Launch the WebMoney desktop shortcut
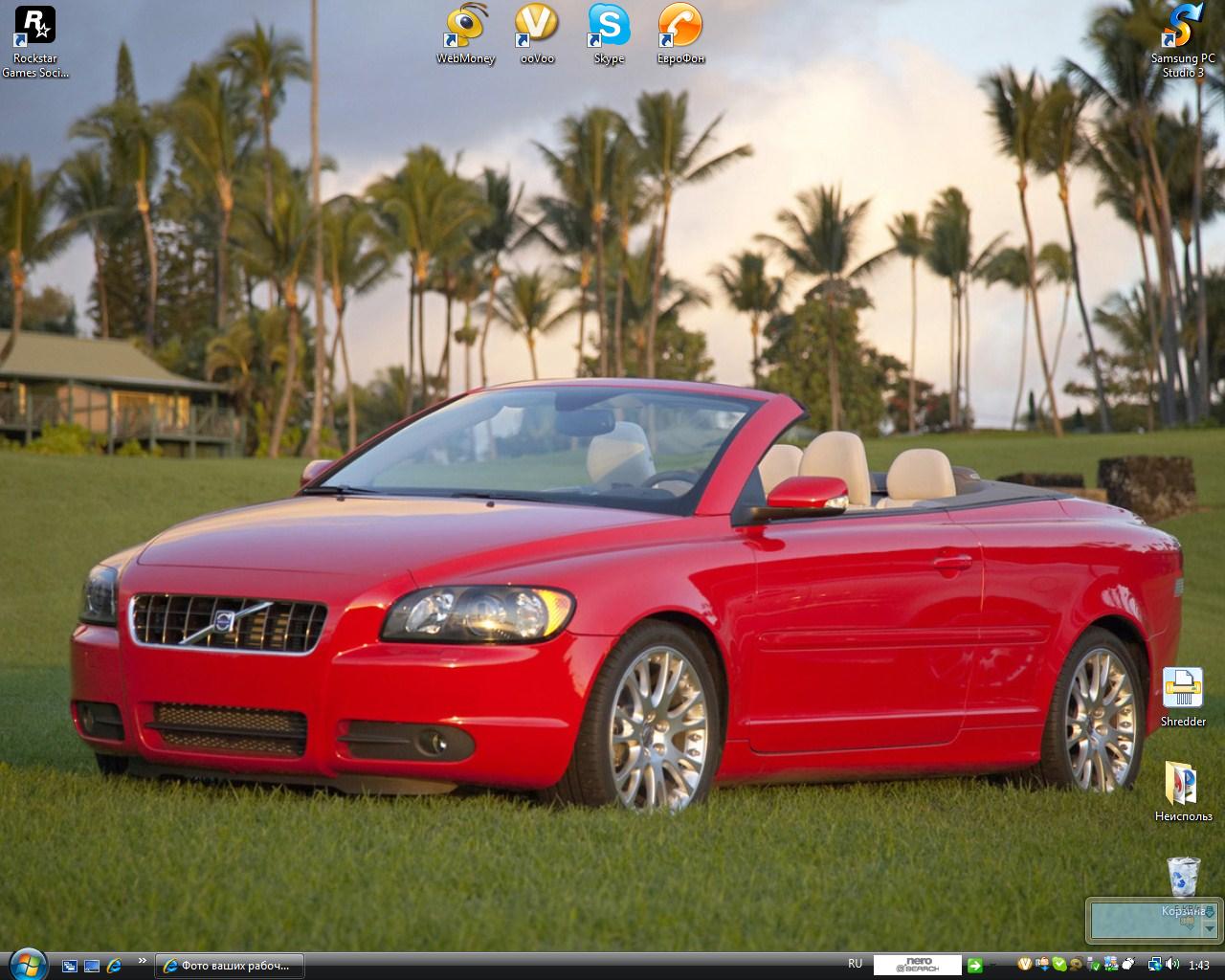 click(x=465, y=34)
